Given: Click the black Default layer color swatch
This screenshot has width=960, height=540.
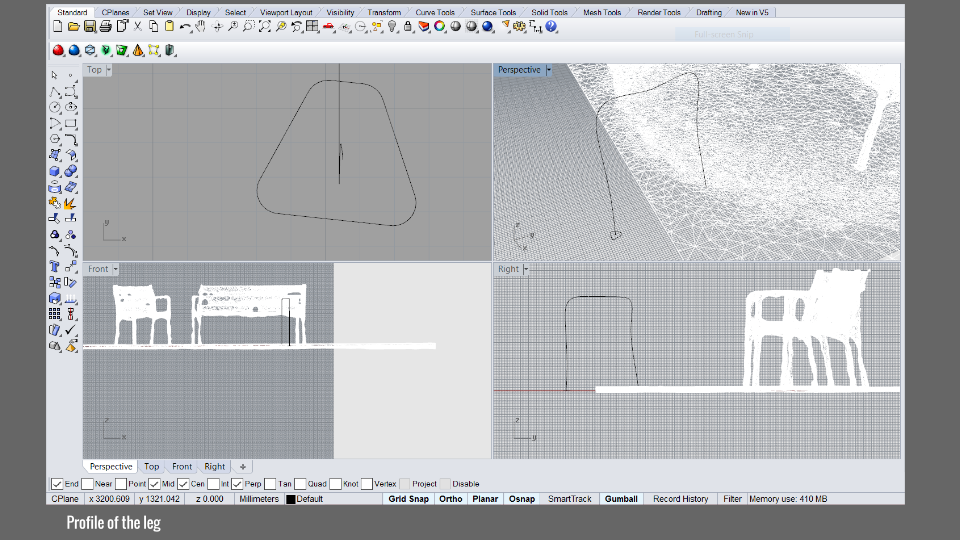Looking at the screenshot, I should [x=291, y=499].
